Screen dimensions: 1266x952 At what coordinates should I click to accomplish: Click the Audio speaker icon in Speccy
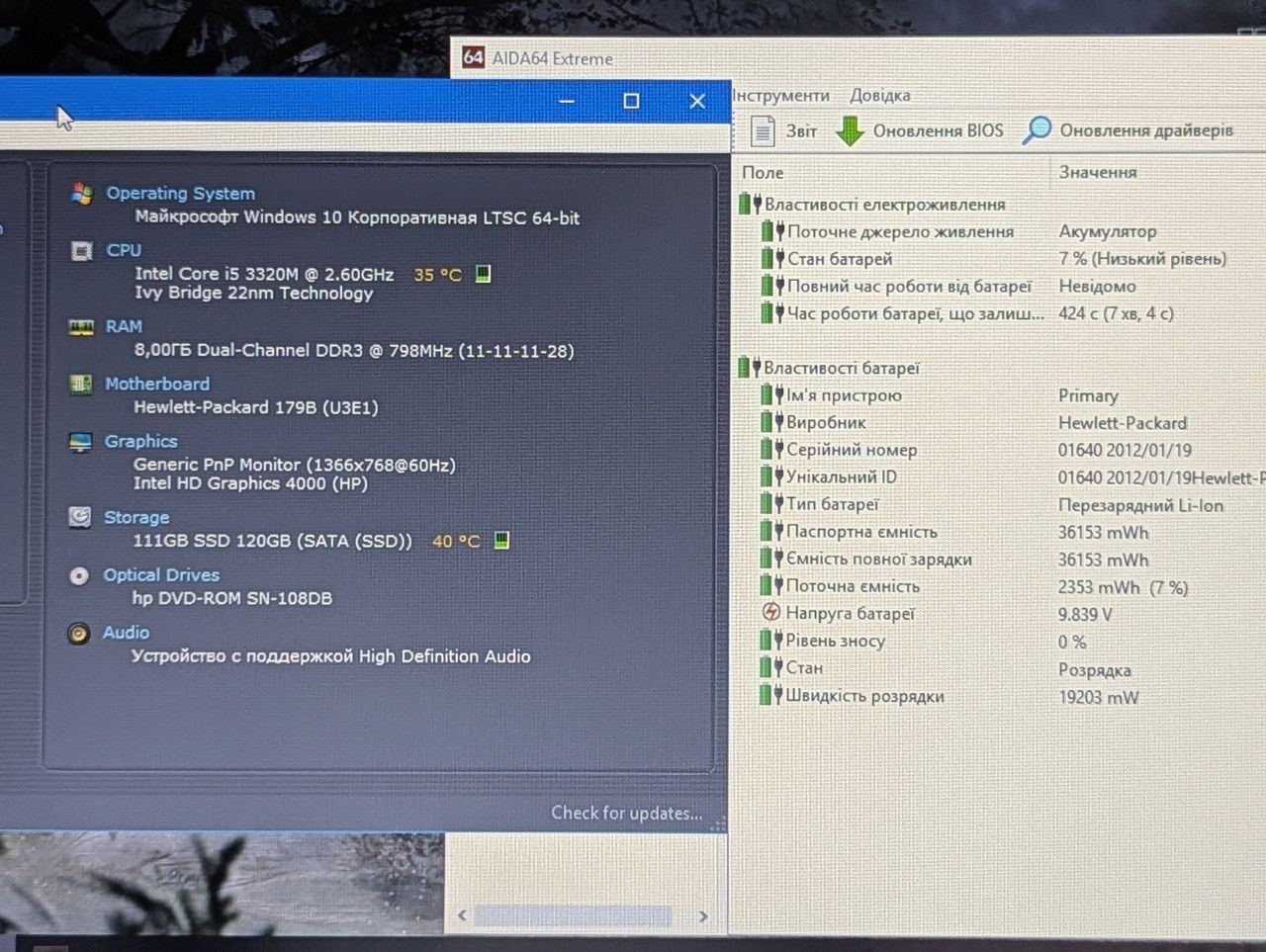click(x=78, y=634)
